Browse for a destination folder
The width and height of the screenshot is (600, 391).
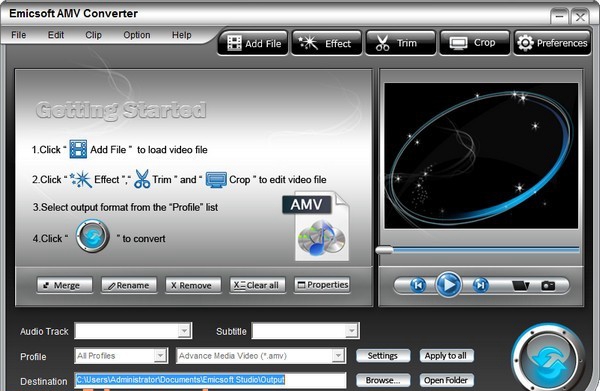tap(383, 380)
